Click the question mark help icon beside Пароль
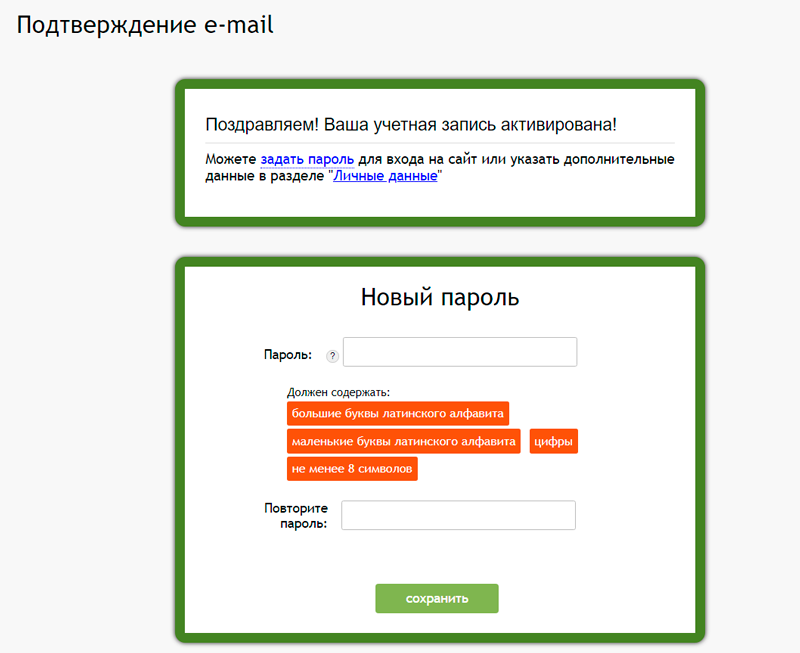800x653 pixels. coord(333,356)
